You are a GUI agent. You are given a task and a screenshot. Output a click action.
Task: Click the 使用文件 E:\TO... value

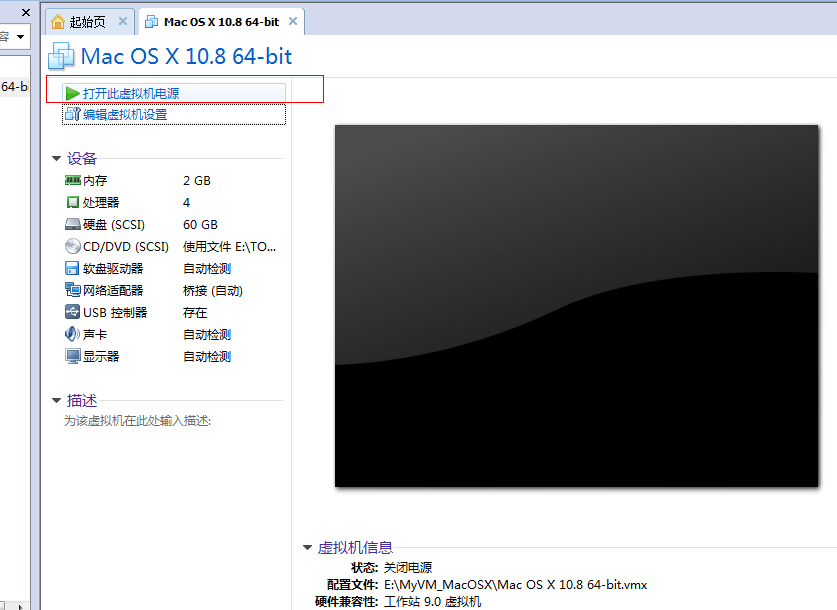pos(230,246)
